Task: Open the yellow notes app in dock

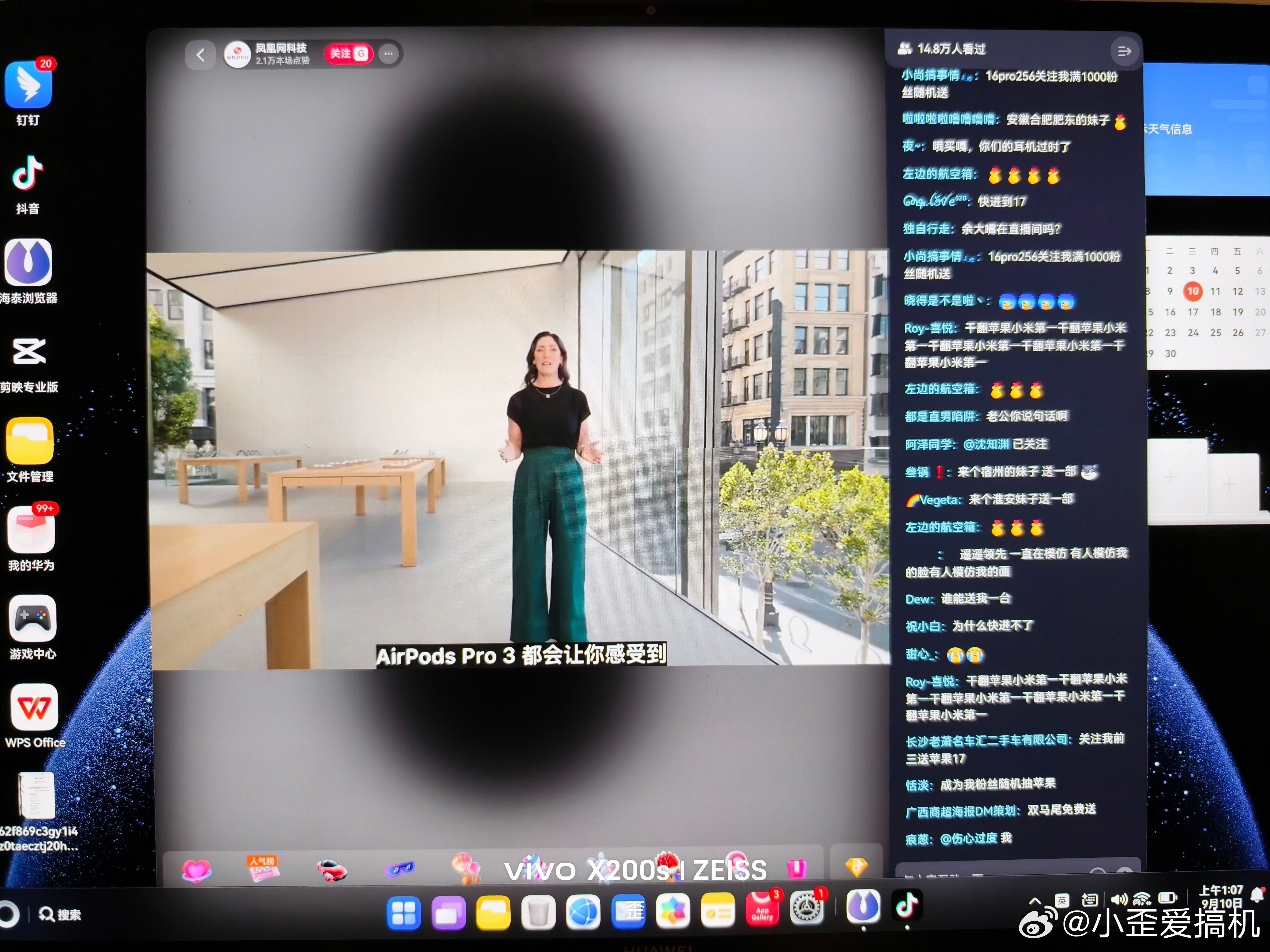Action: (718, 910)
